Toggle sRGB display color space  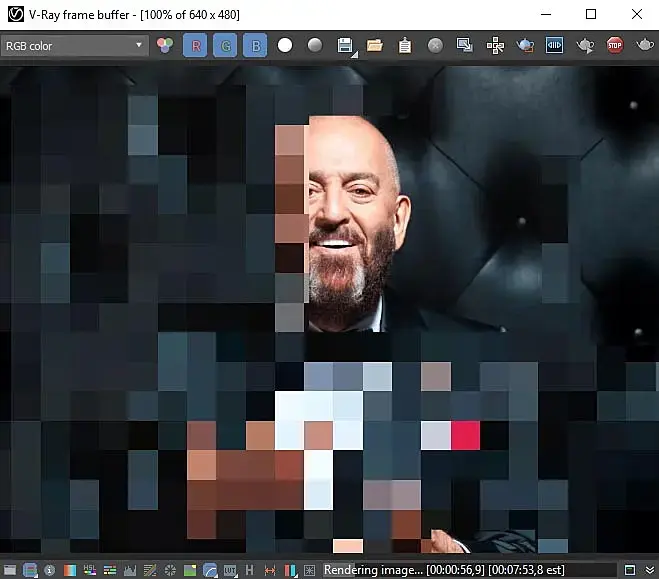point(210,570)
